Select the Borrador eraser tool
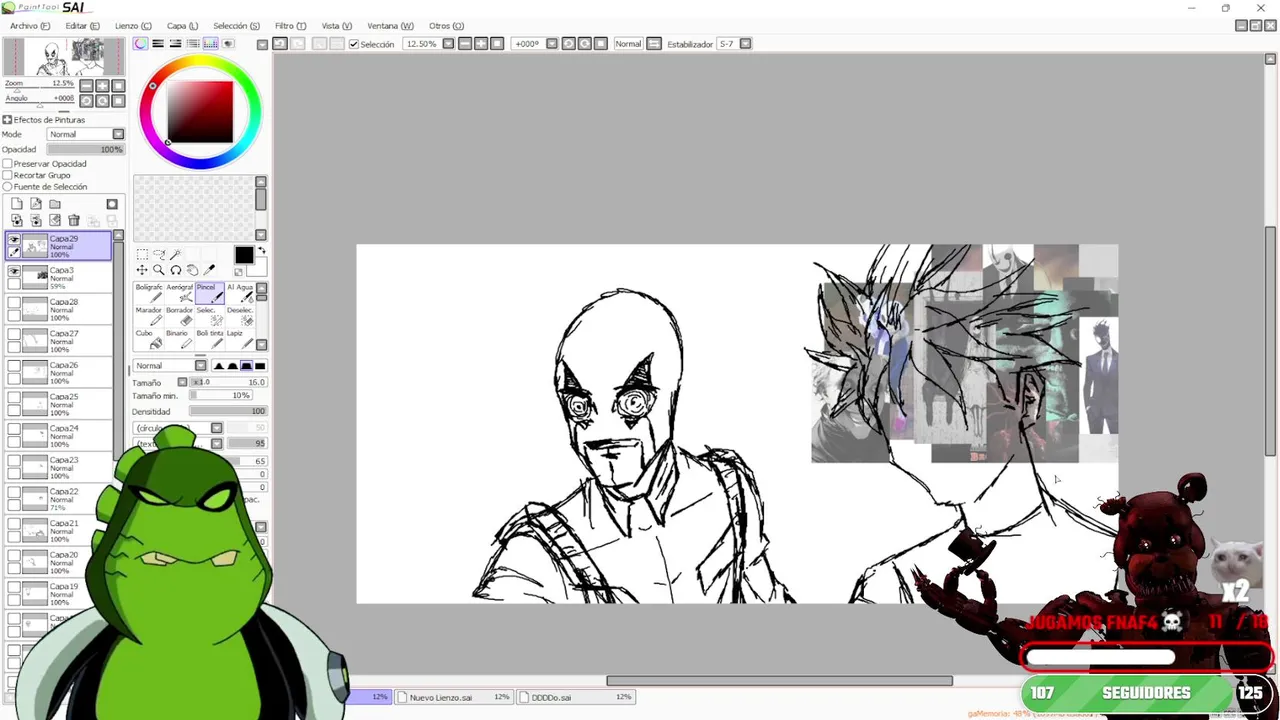 tap(179, 316)
